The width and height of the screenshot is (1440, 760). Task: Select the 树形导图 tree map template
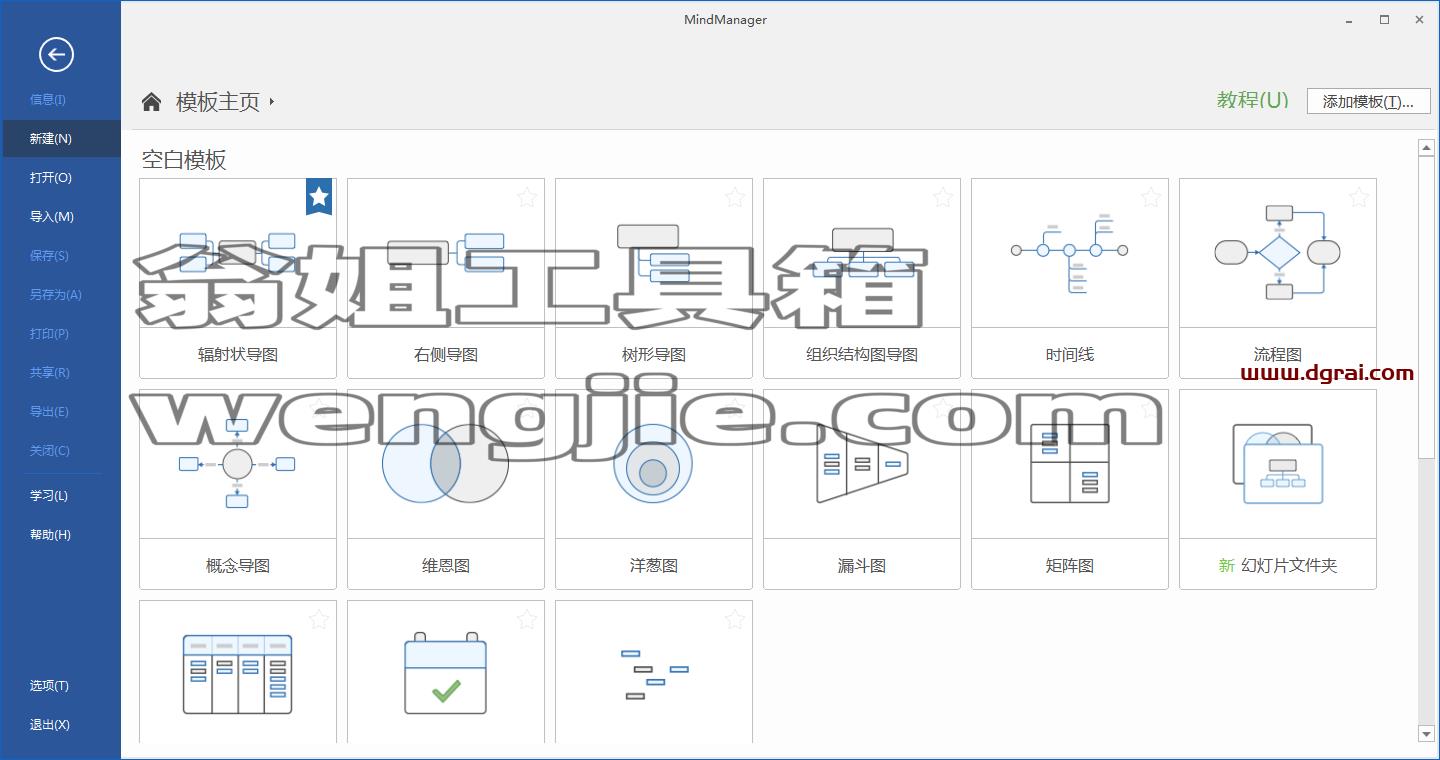(x=654, y=278)
